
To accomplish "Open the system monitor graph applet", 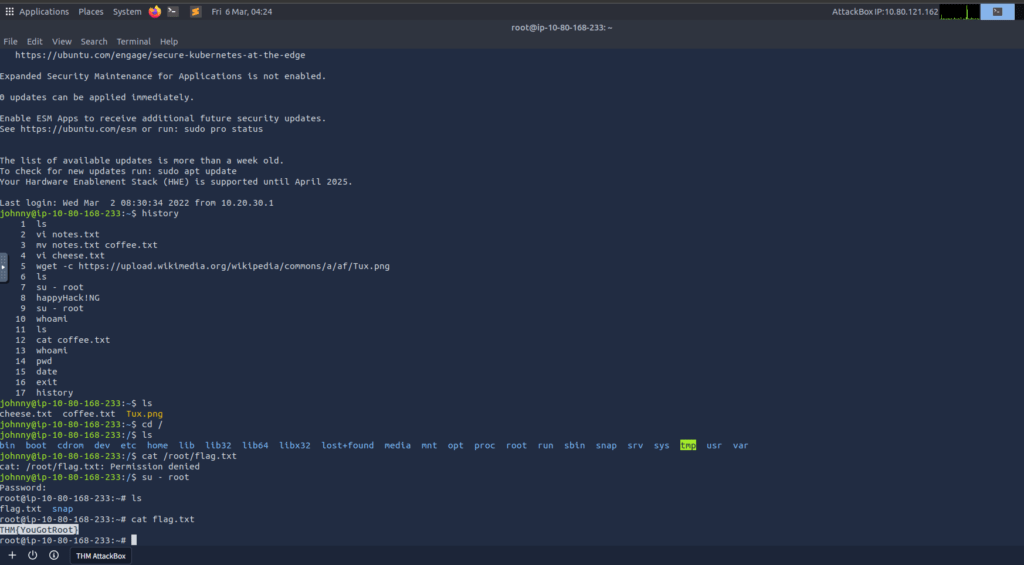I will (959, 12).
